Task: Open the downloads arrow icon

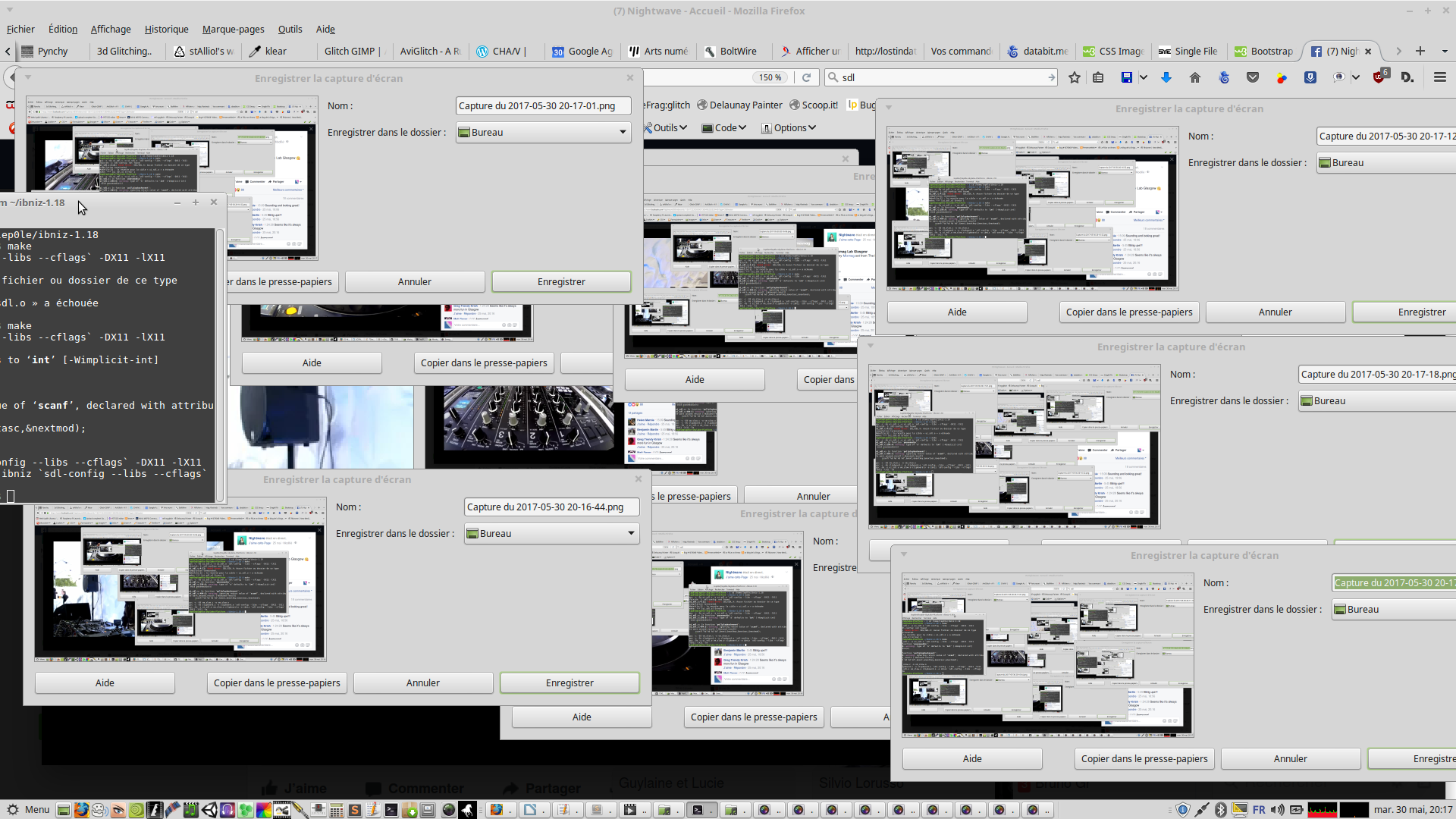Action: pyautogui.click(x=1166, y=77)
